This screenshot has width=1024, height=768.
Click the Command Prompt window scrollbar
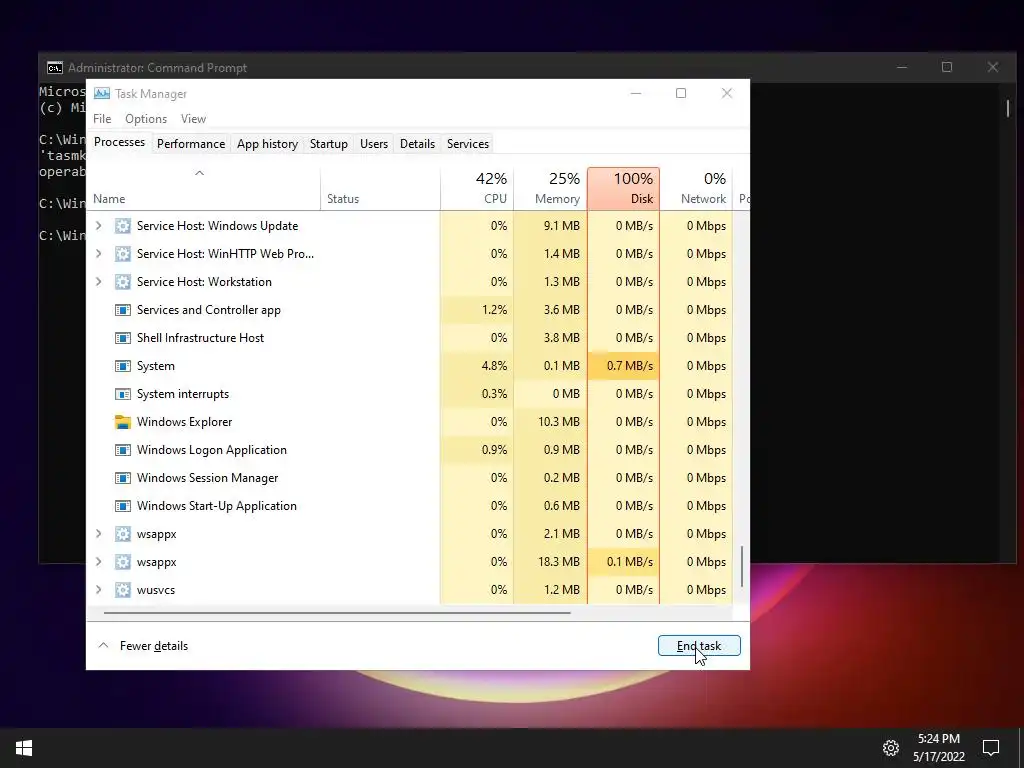[x=1008, y=108]
